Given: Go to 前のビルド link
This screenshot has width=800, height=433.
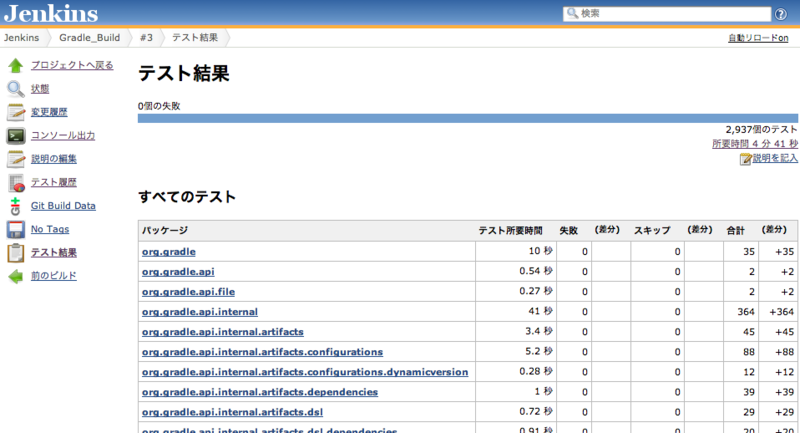Looking at the screenshot, I should (x=54, y=275).
